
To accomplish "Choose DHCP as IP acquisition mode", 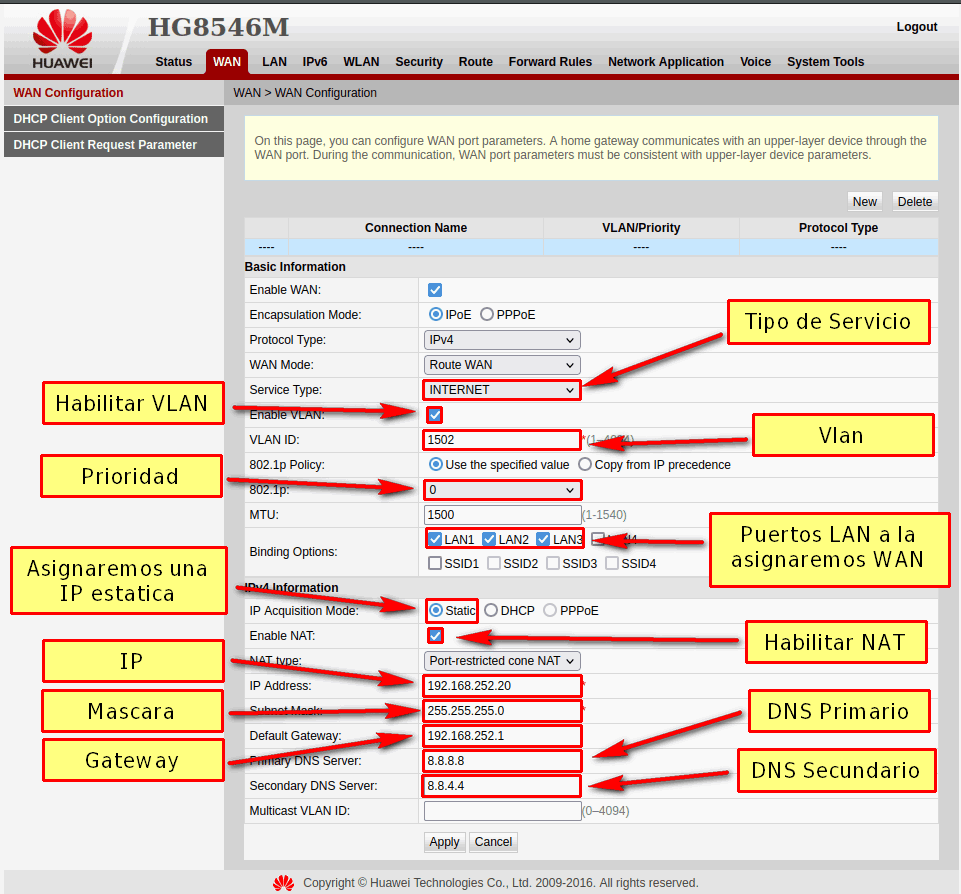I will pyautogui.click(x=491, y=610).
